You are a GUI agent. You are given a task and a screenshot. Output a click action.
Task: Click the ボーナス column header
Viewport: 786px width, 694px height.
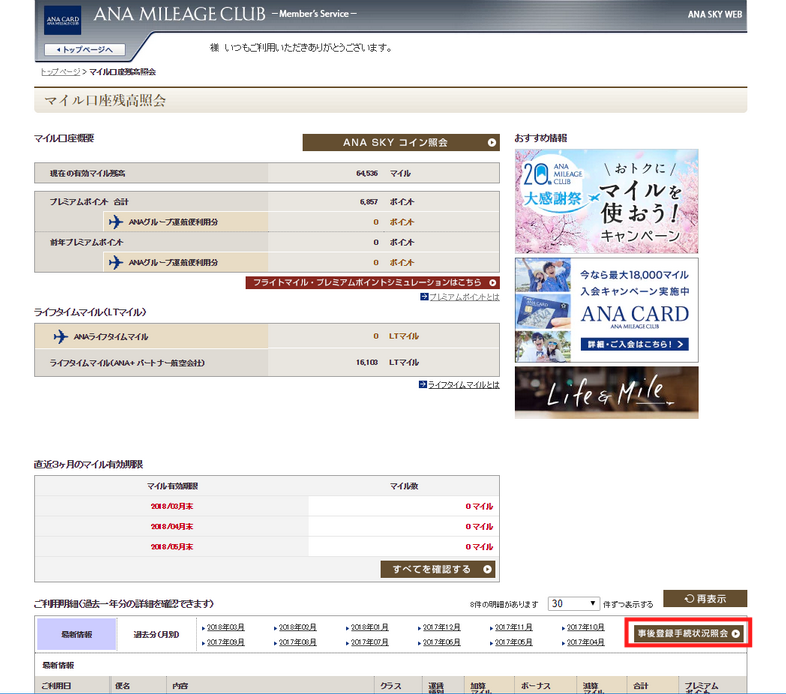(535, 685)
